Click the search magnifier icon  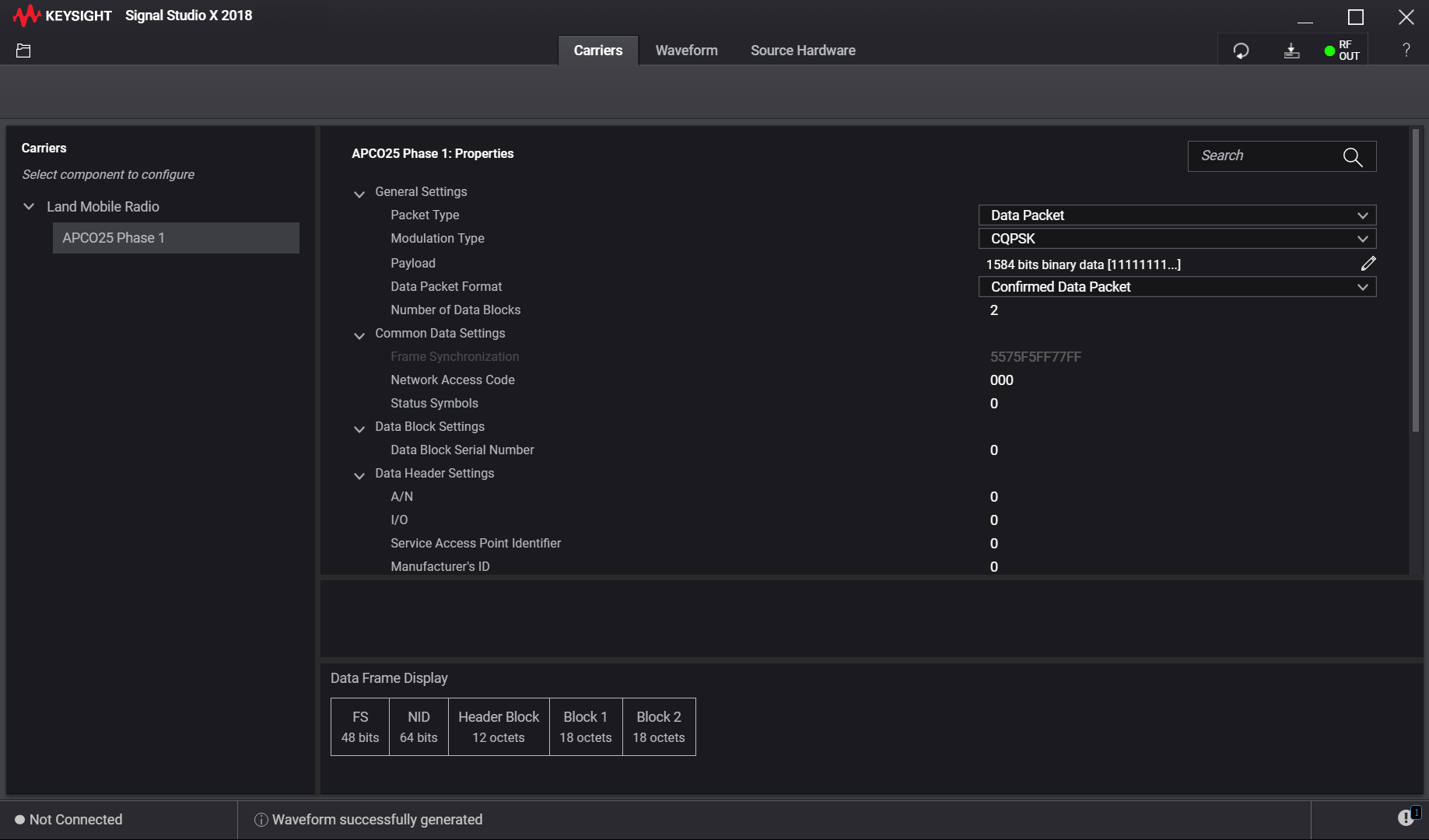[x=1353, y=157]
